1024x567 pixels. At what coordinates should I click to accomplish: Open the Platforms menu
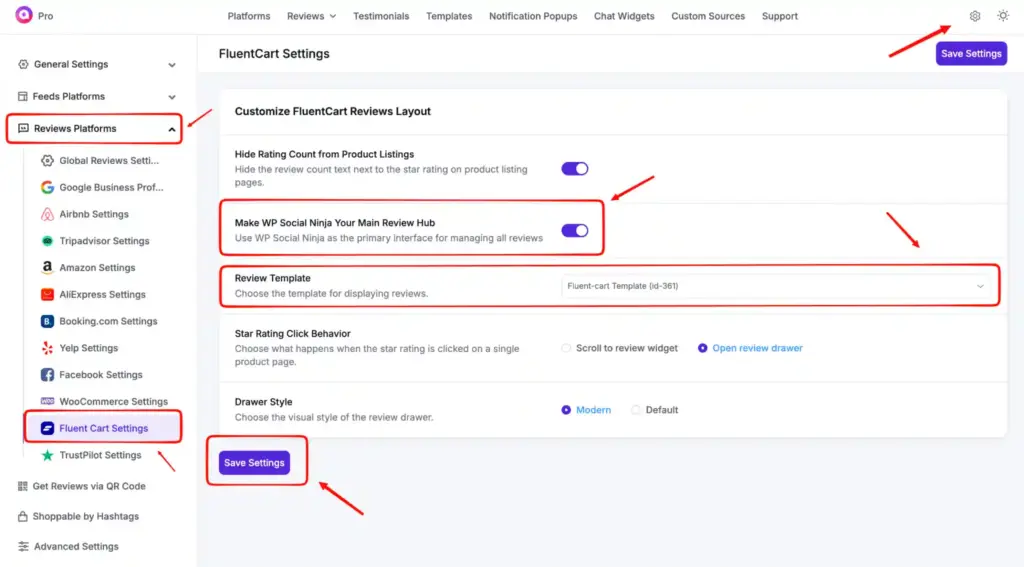pos(249,16)
